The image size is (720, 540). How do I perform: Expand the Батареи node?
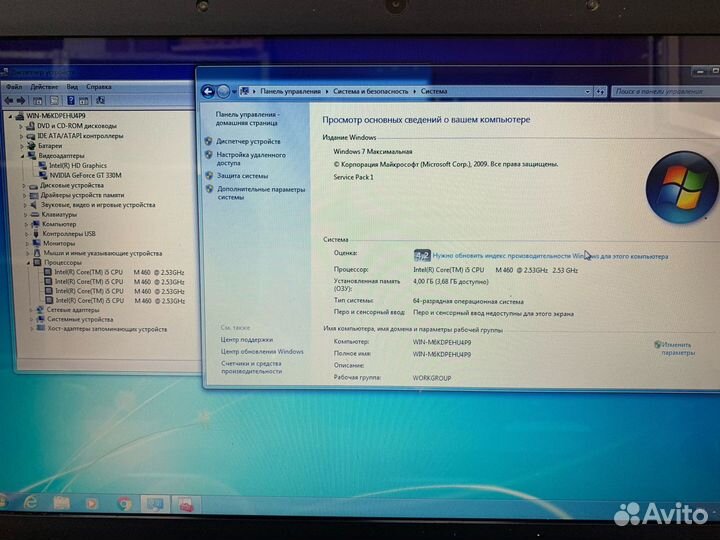point(22,146)
